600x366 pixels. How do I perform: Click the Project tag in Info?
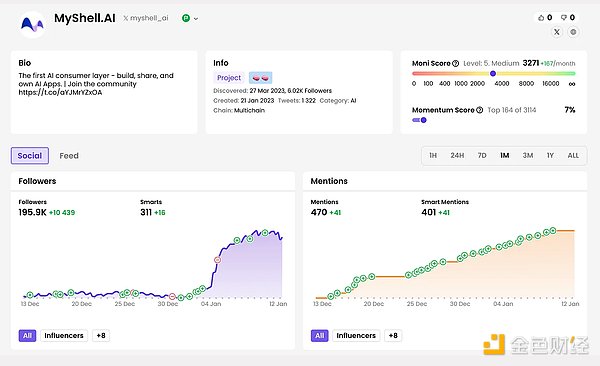click(229, 78)
